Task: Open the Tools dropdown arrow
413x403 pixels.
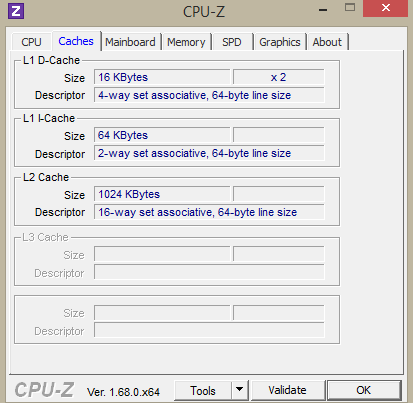Action: [239, 390]
